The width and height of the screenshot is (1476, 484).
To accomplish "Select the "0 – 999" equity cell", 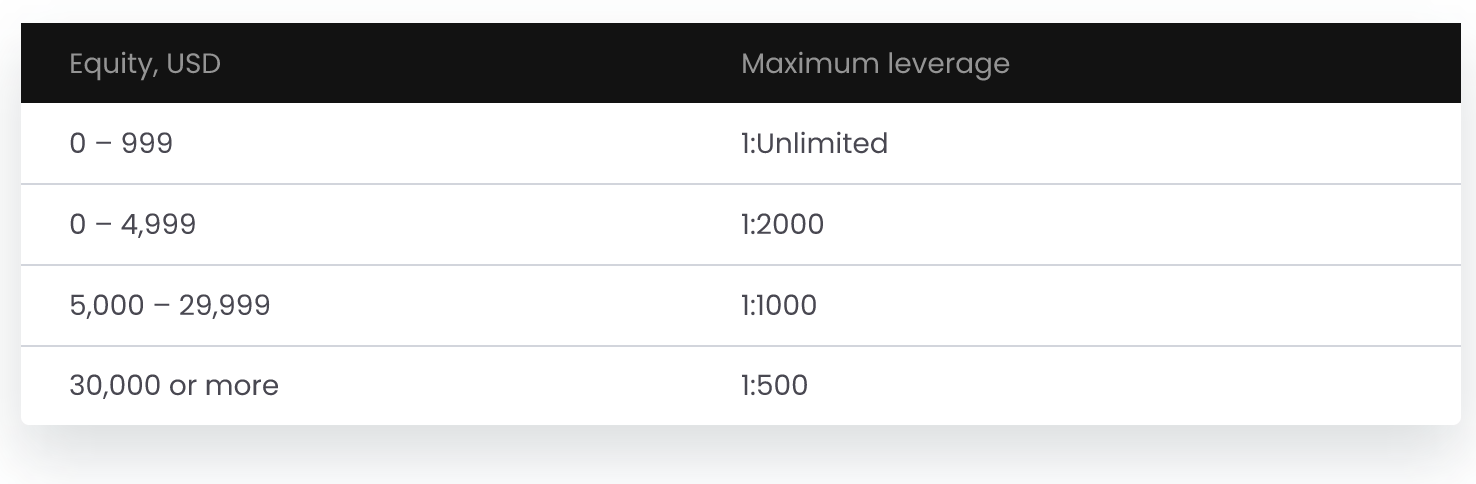I will click(x=121, y=144).
